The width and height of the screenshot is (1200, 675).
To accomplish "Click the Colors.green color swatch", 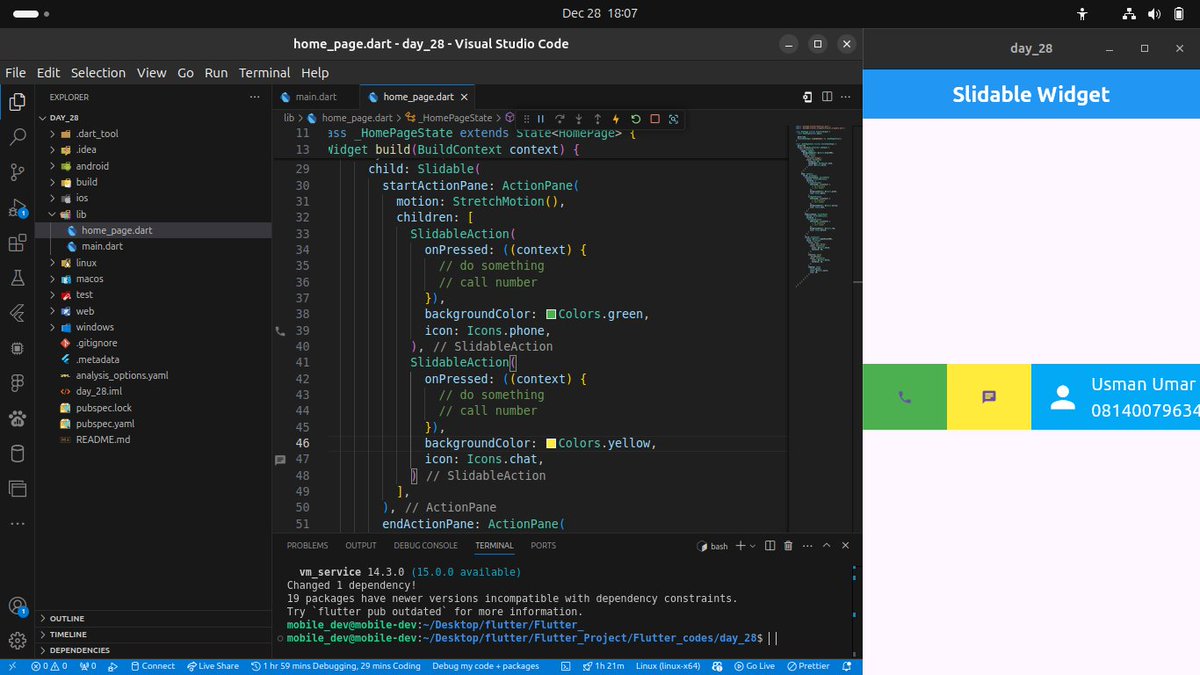I will [551, 314].
